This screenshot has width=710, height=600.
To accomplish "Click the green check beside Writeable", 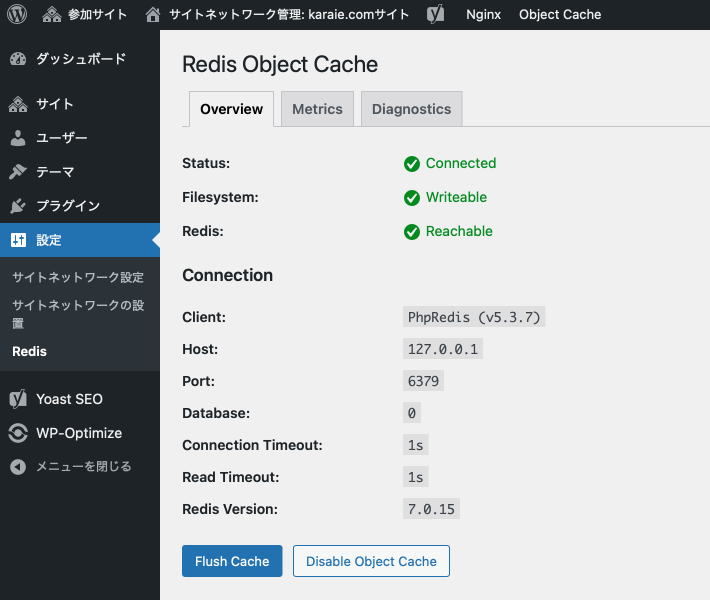I will point(412,198).
